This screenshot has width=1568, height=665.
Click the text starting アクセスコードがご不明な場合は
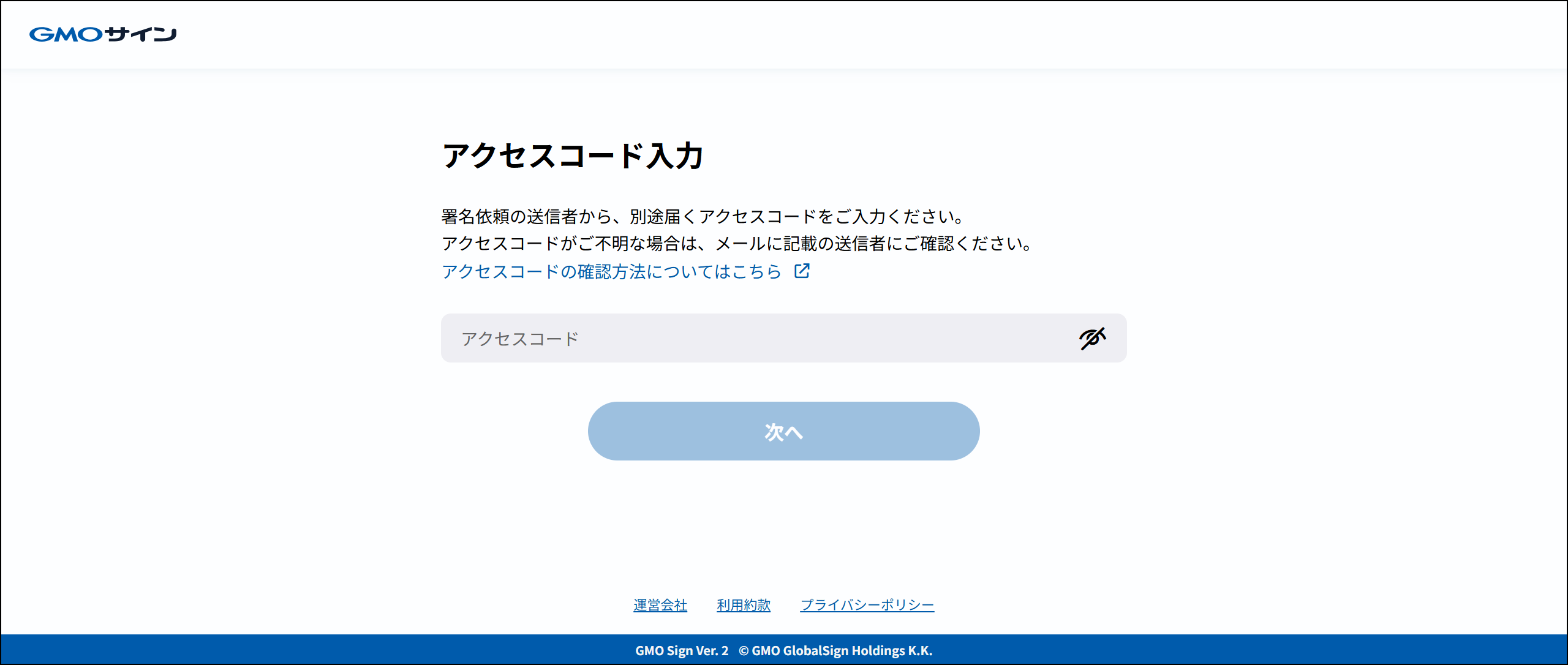pyautogui.click(x=738, y=244)
